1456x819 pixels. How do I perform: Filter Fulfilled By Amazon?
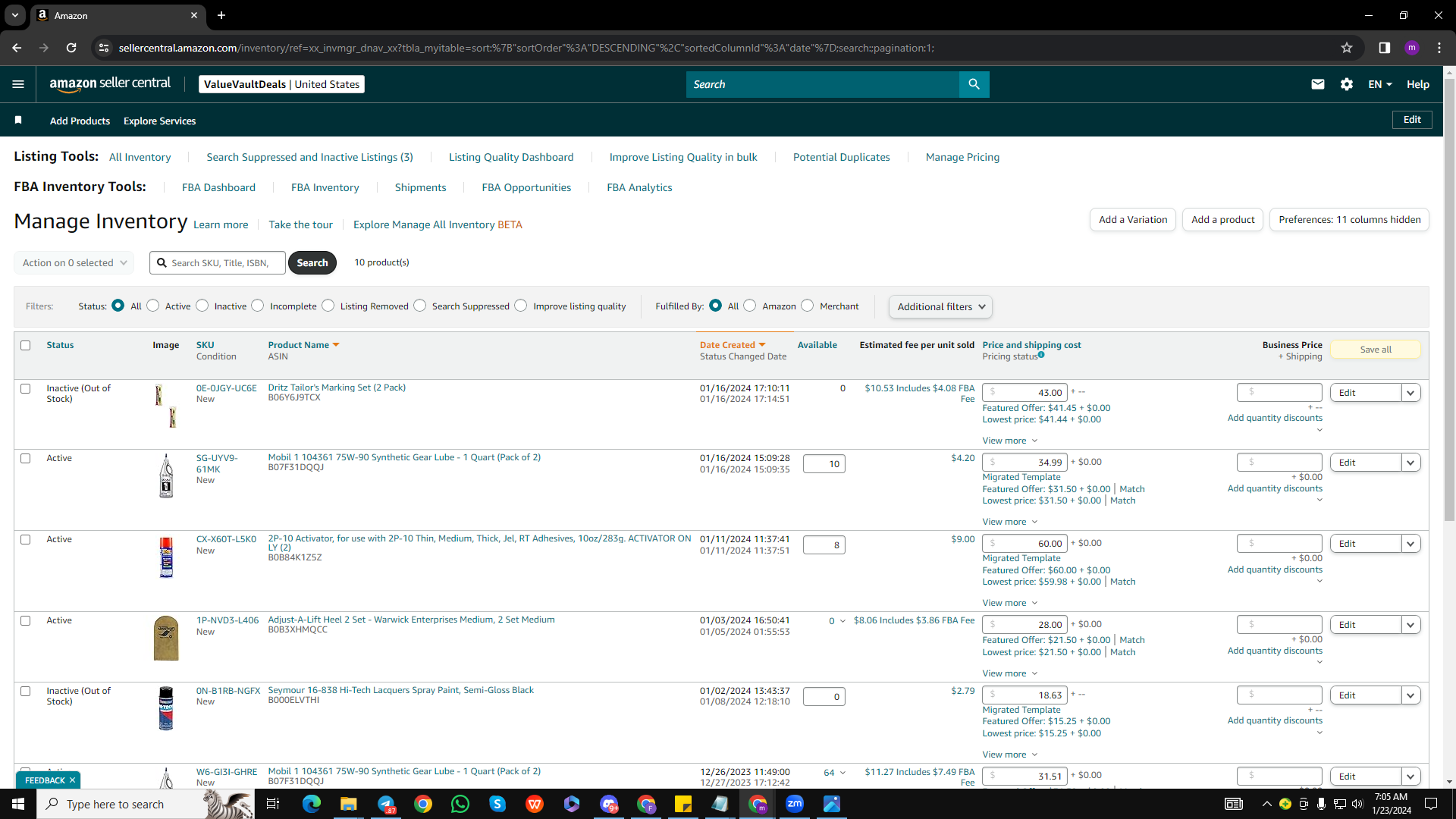(750, 305)
